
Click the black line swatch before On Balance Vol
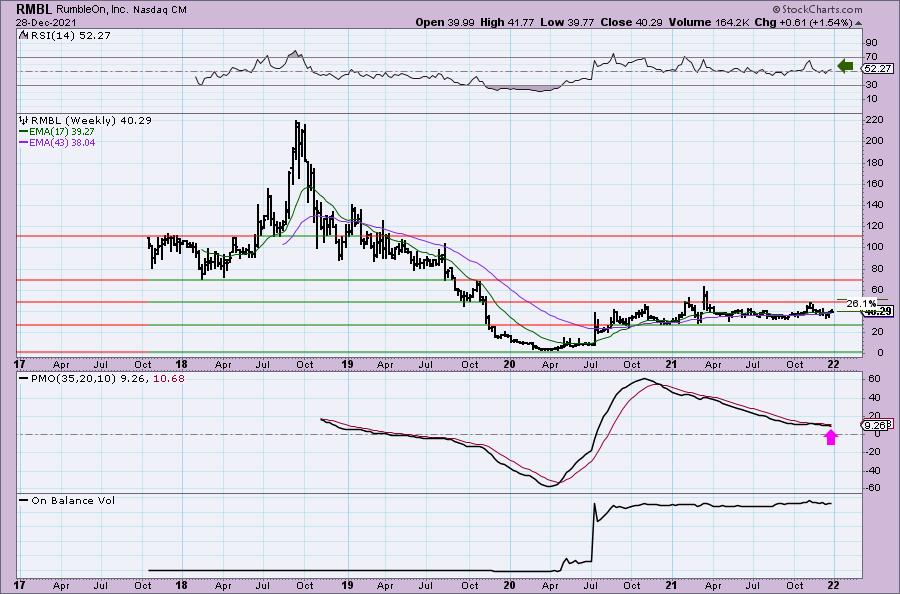[24, 500]
